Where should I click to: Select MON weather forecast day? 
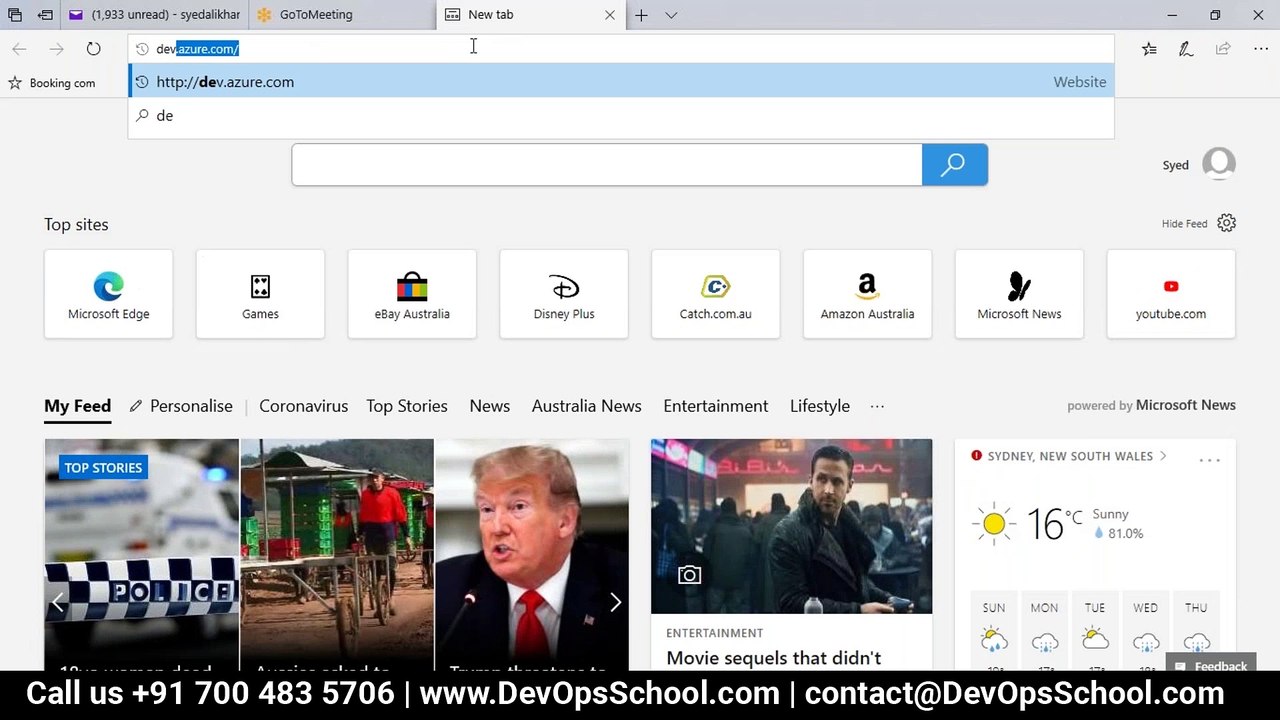coord(1044,629)
